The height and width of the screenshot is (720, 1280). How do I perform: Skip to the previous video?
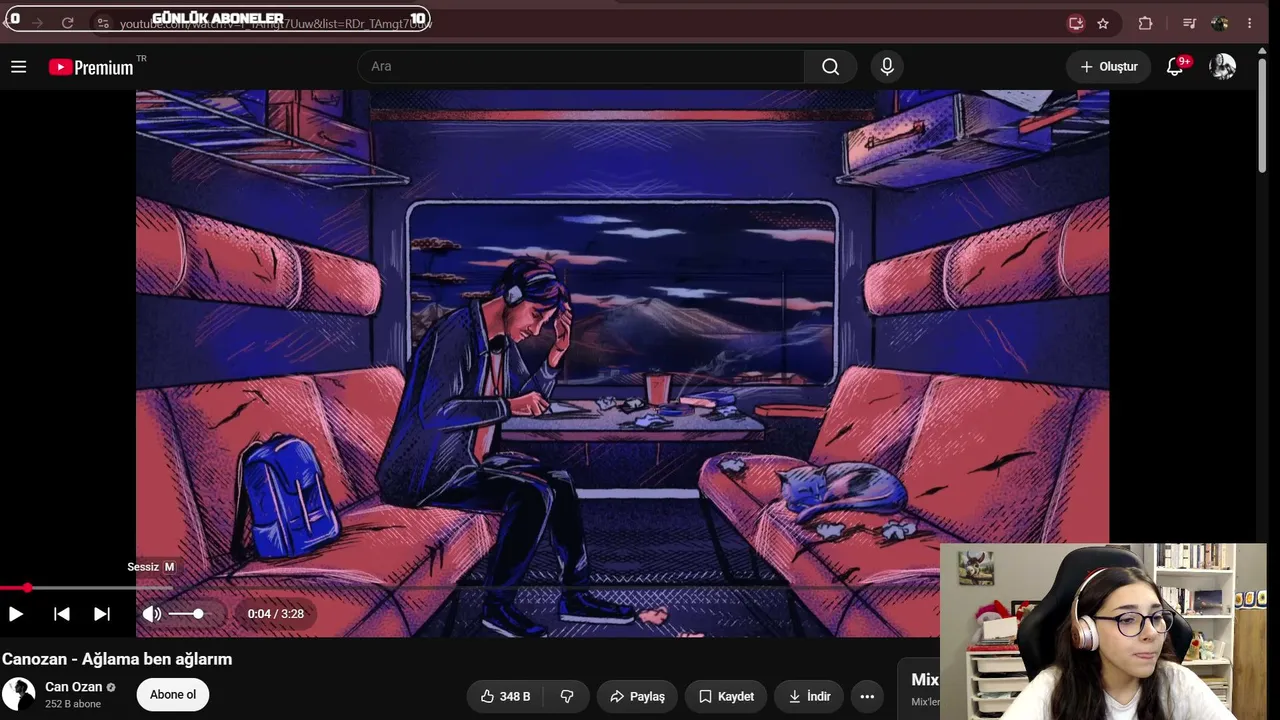point(62,614)
